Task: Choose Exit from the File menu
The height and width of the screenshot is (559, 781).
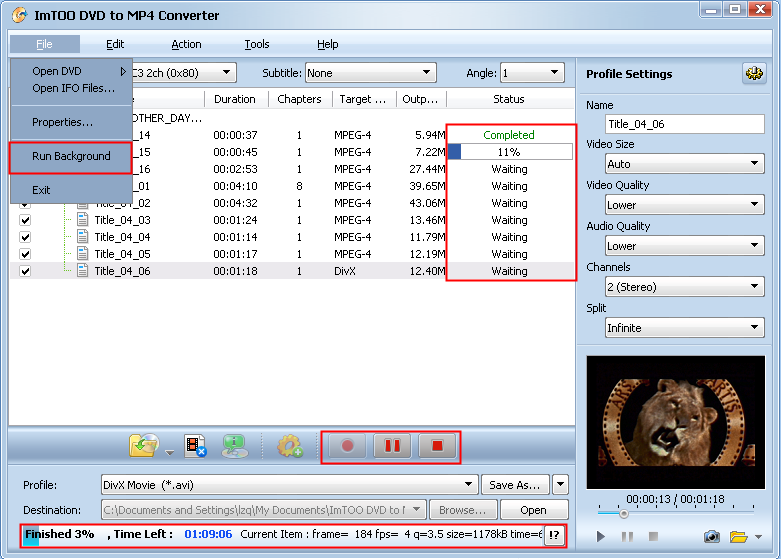Action: pos(71,190)
